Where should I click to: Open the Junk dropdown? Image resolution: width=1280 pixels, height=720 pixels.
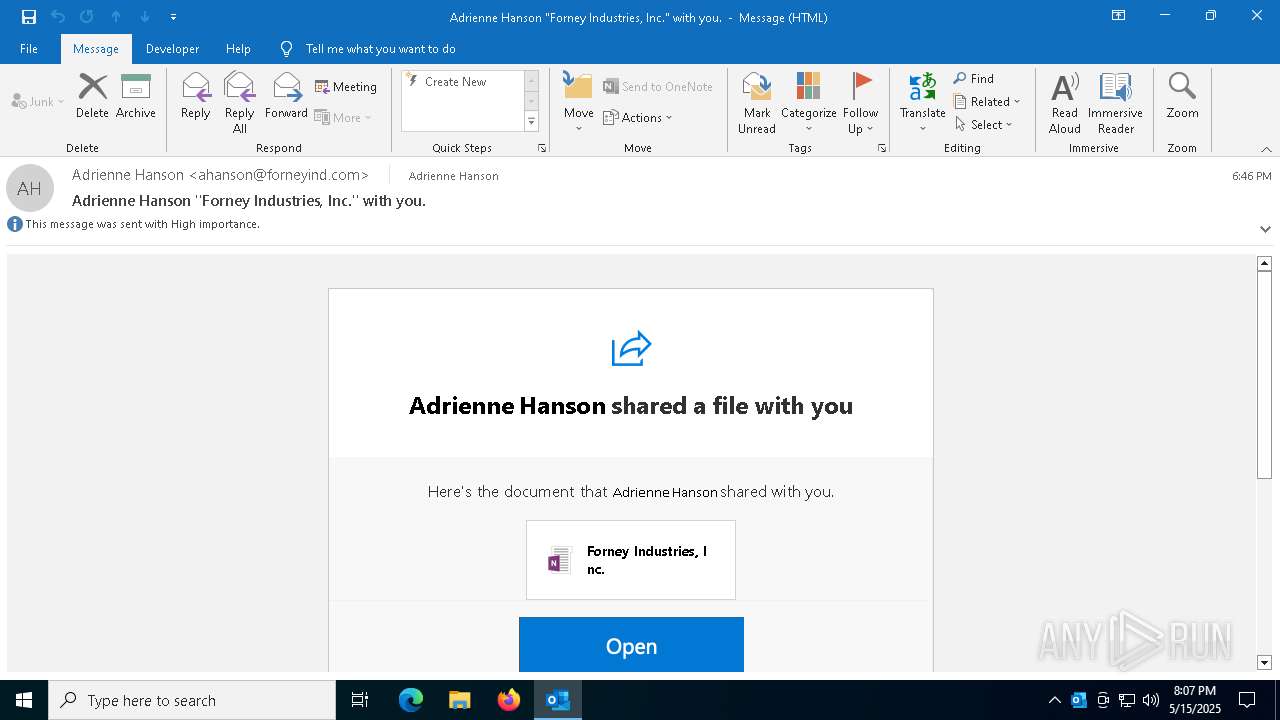coord(37,101)
